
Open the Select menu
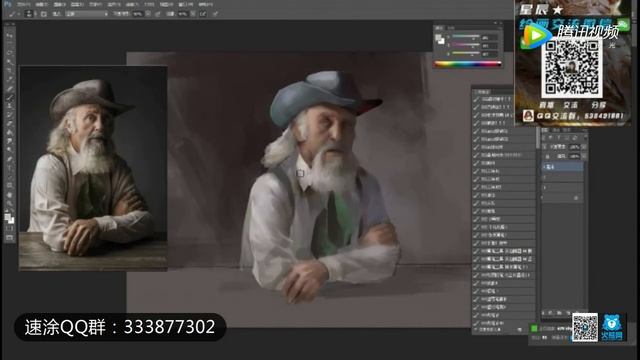(x=114, y=4)
